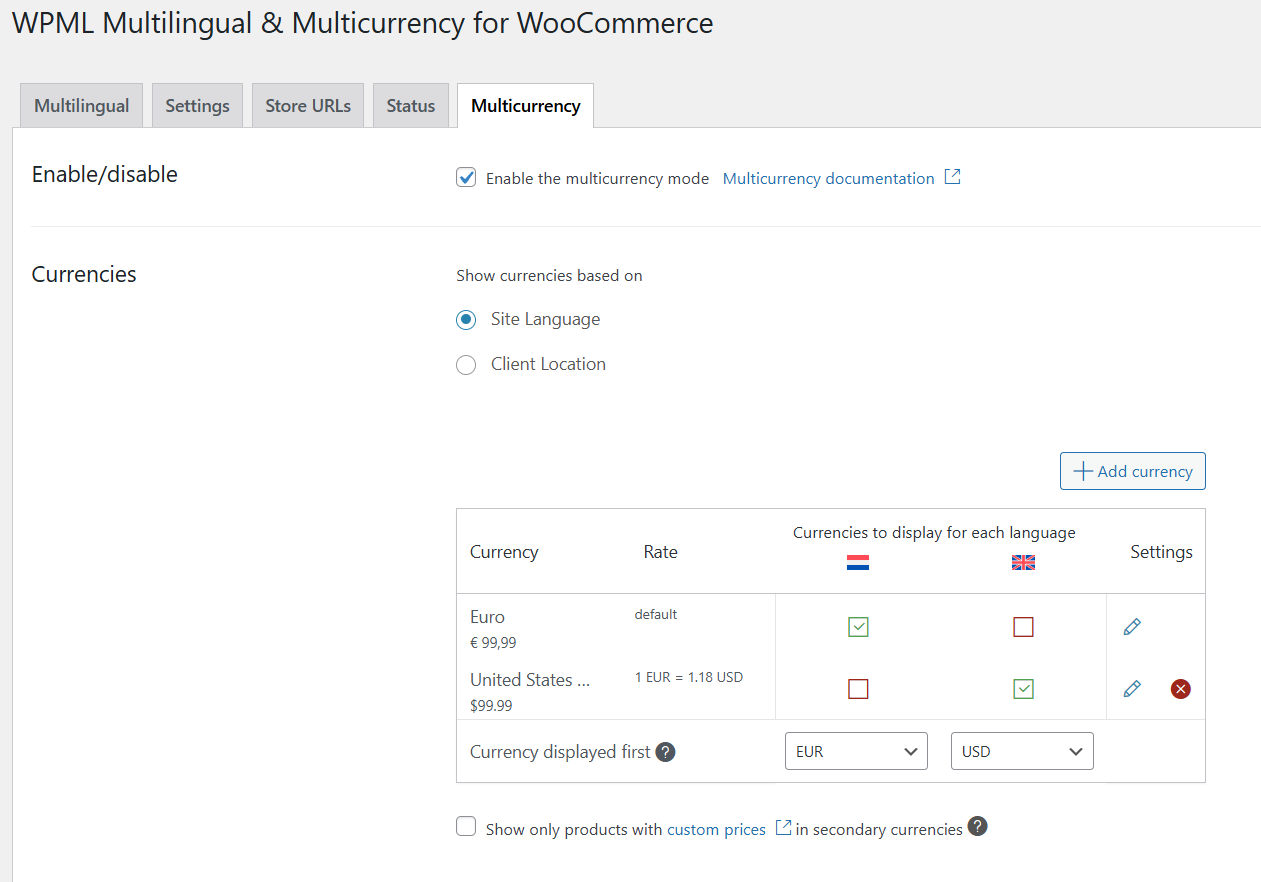
Task: Edit United States Dollar currency settings
Action: (x=1132, y=689)
